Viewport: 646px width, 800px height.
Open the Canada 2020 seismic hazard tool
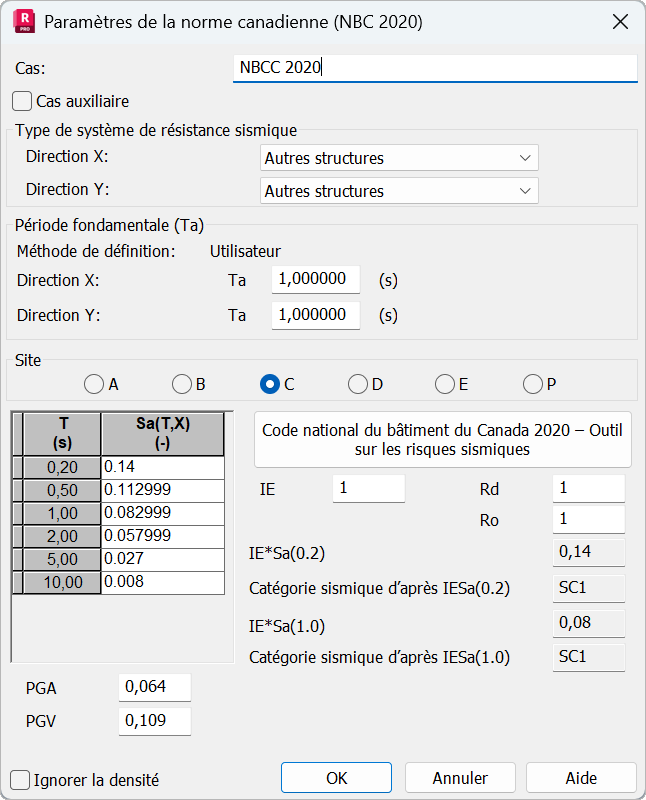(442, 440)
